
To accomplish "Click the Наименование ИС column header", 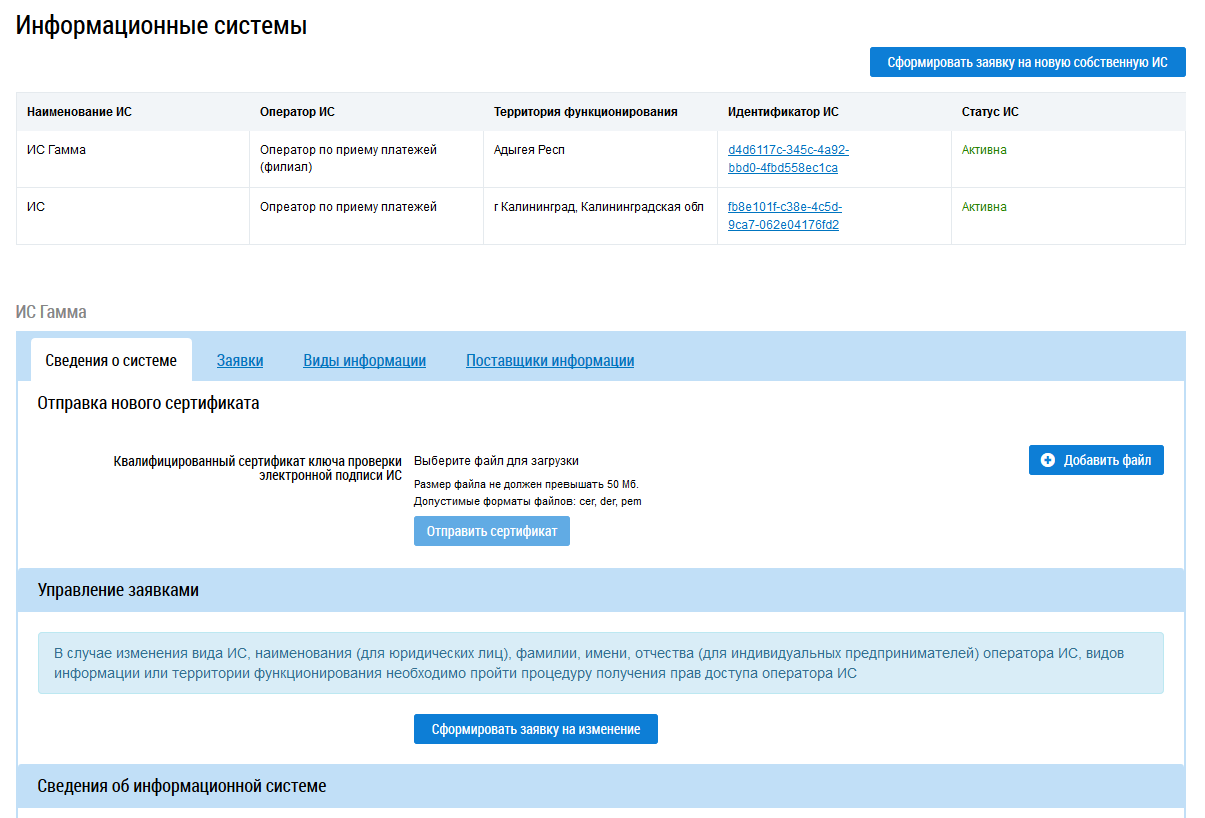I will pyautogui.click(x=79, y=112).
